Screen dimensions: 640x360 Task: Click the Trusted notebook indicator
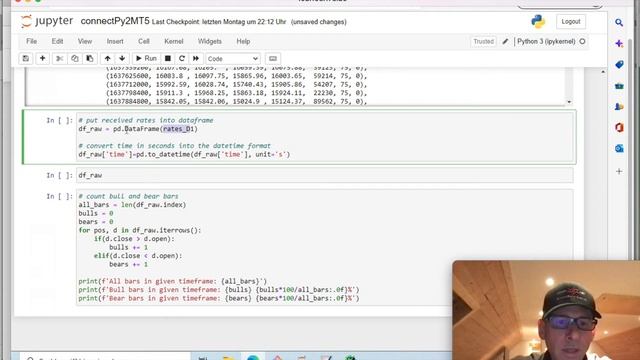[x=484, y=41]
